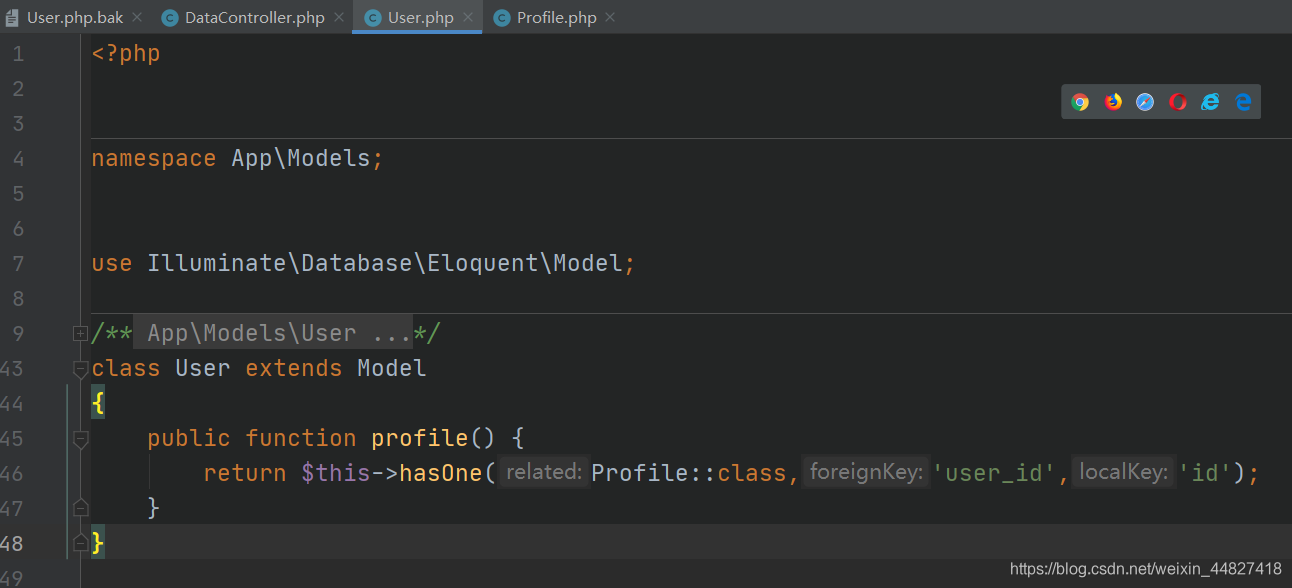Click '$this' variable on line 46
This screenshot has width=1292, height=588.
tap(336, 473)
